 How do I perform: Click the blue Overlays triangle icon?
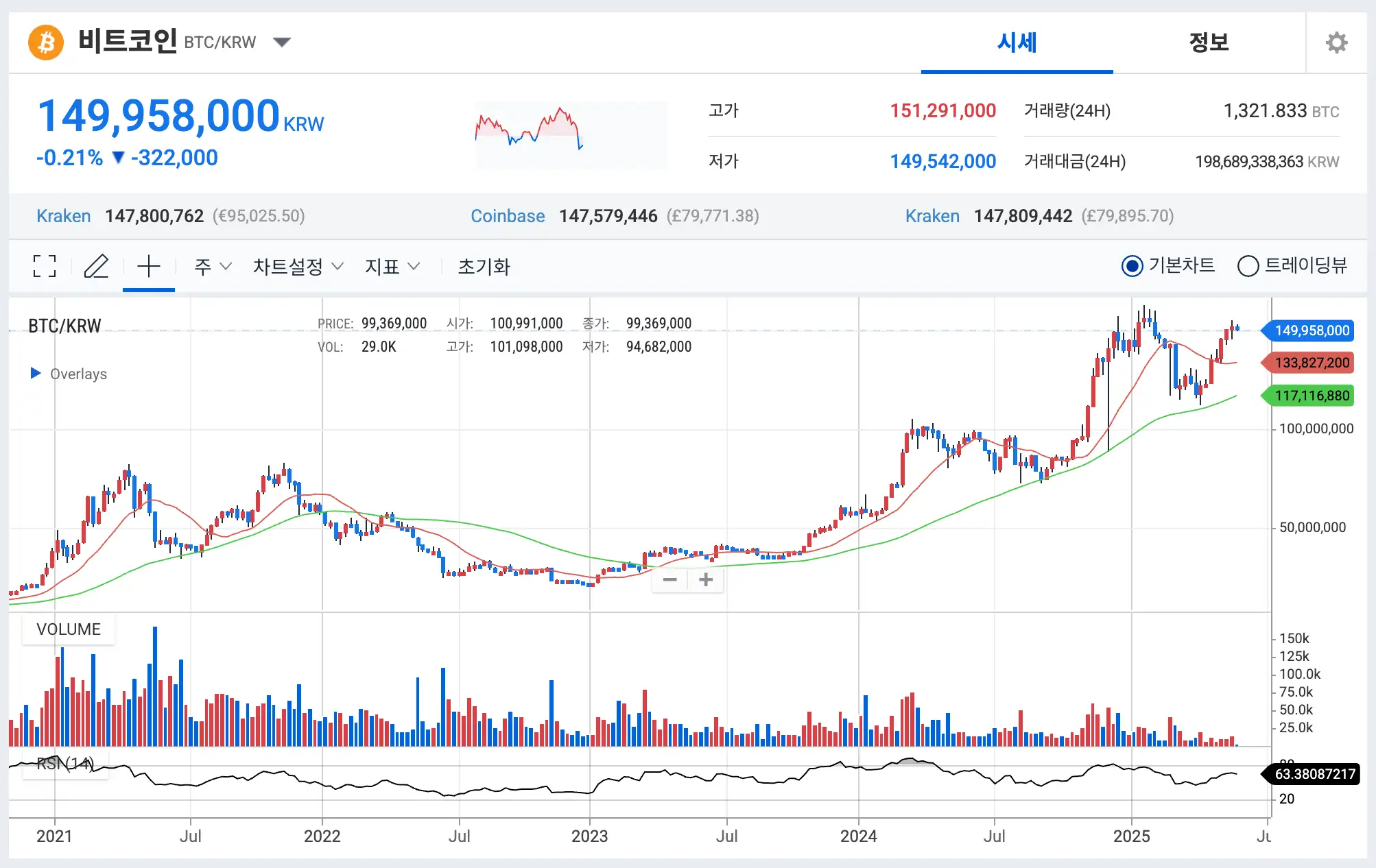[x=36, y=373]
